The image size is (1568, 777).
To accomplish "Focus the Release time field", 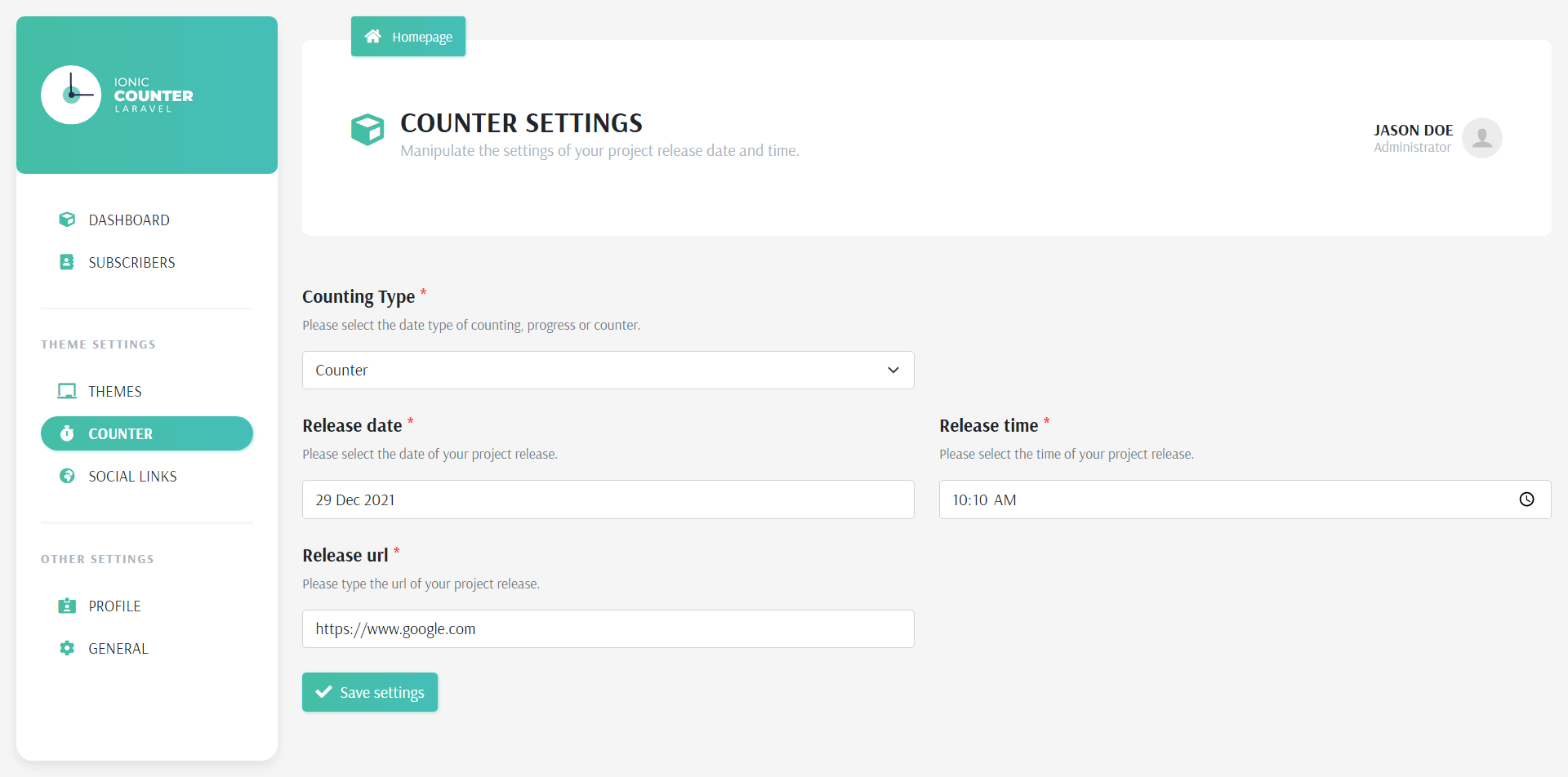I will tap(1245, 499).
